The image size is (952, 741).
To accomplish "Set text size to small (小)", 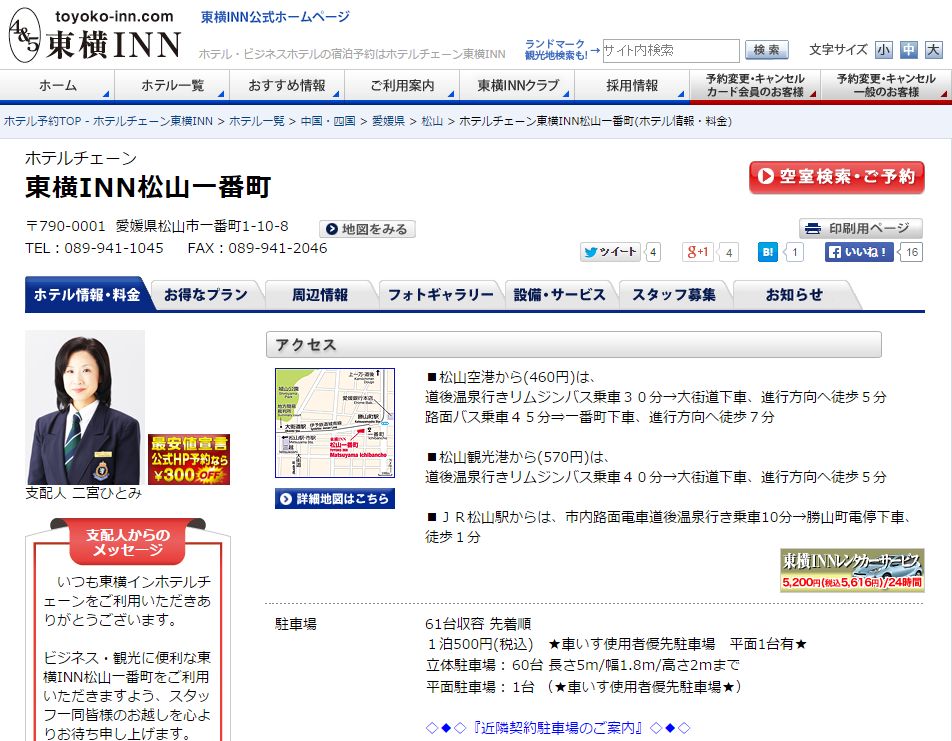I will point(883,50).
